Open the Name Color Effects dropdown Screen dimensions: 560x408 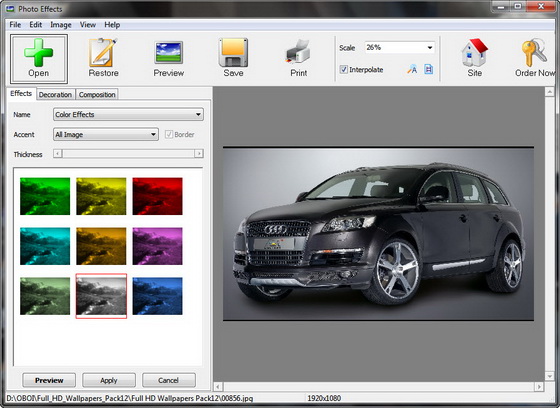point(128,115)
